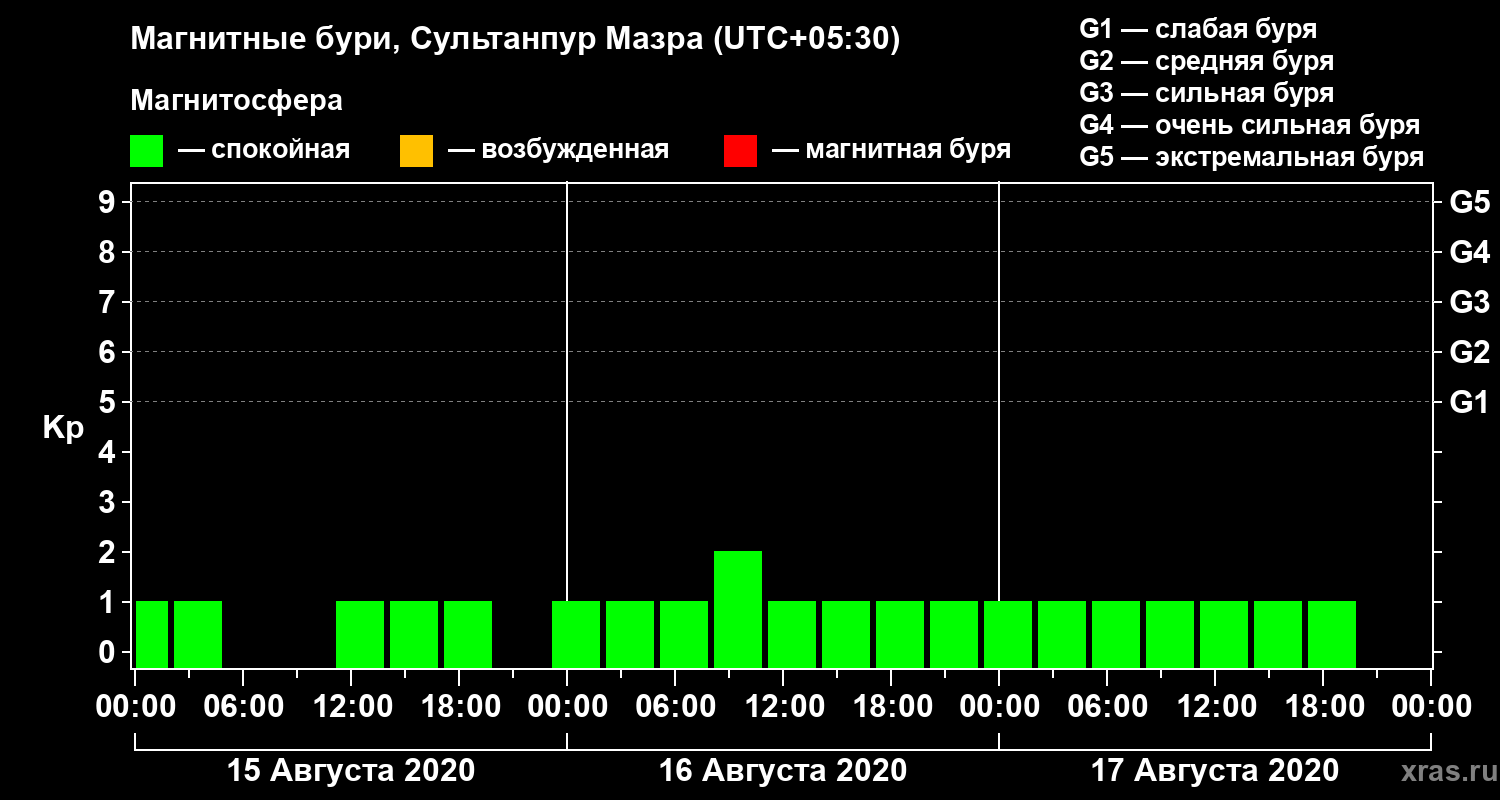The height and width of the screenshot is (800, 1500).
Task: Click the 'G2' label on right axis
Action: 1470,352
